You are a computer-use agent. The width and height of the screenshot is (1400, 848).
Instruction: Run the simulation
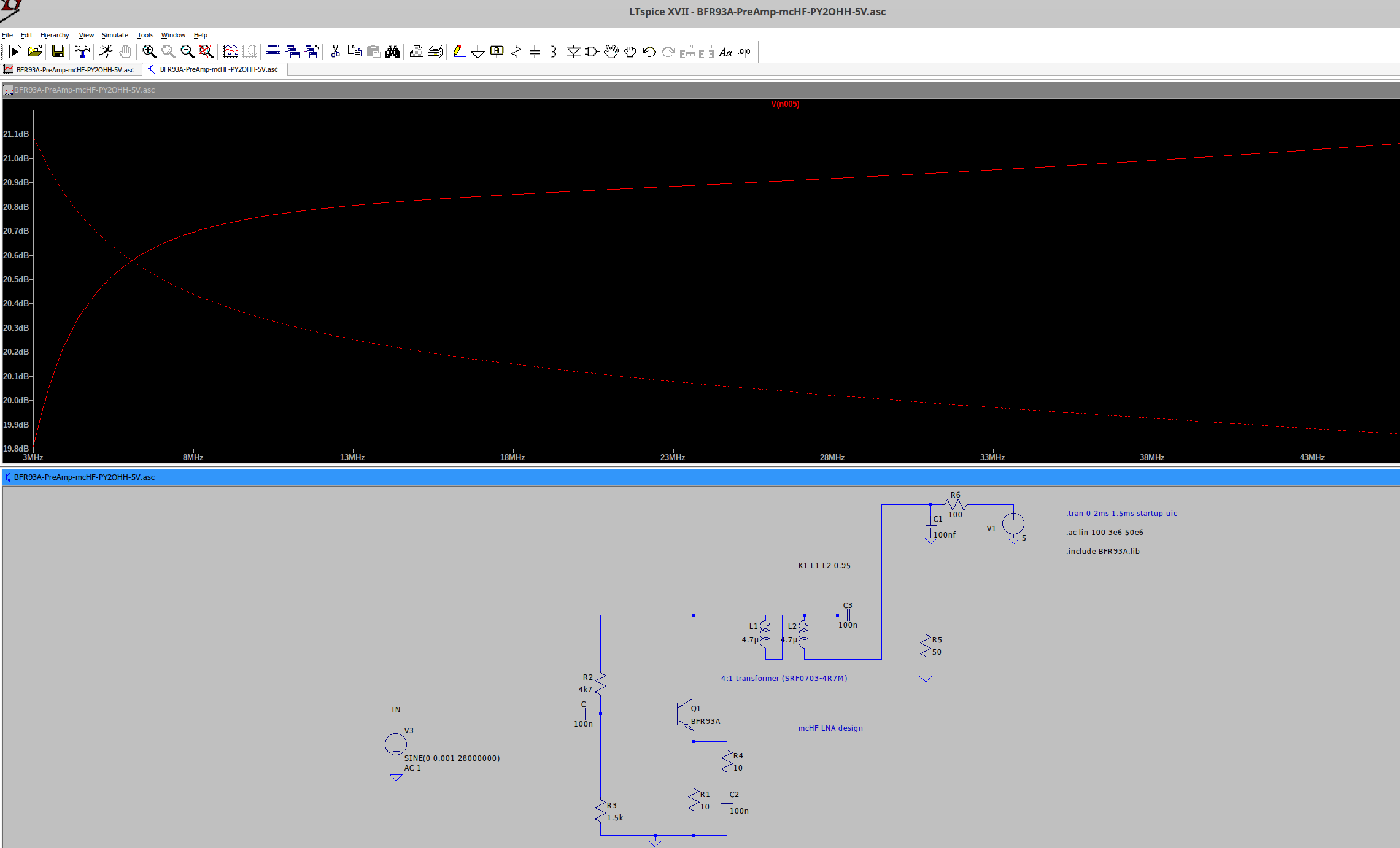tap(15, 52)
